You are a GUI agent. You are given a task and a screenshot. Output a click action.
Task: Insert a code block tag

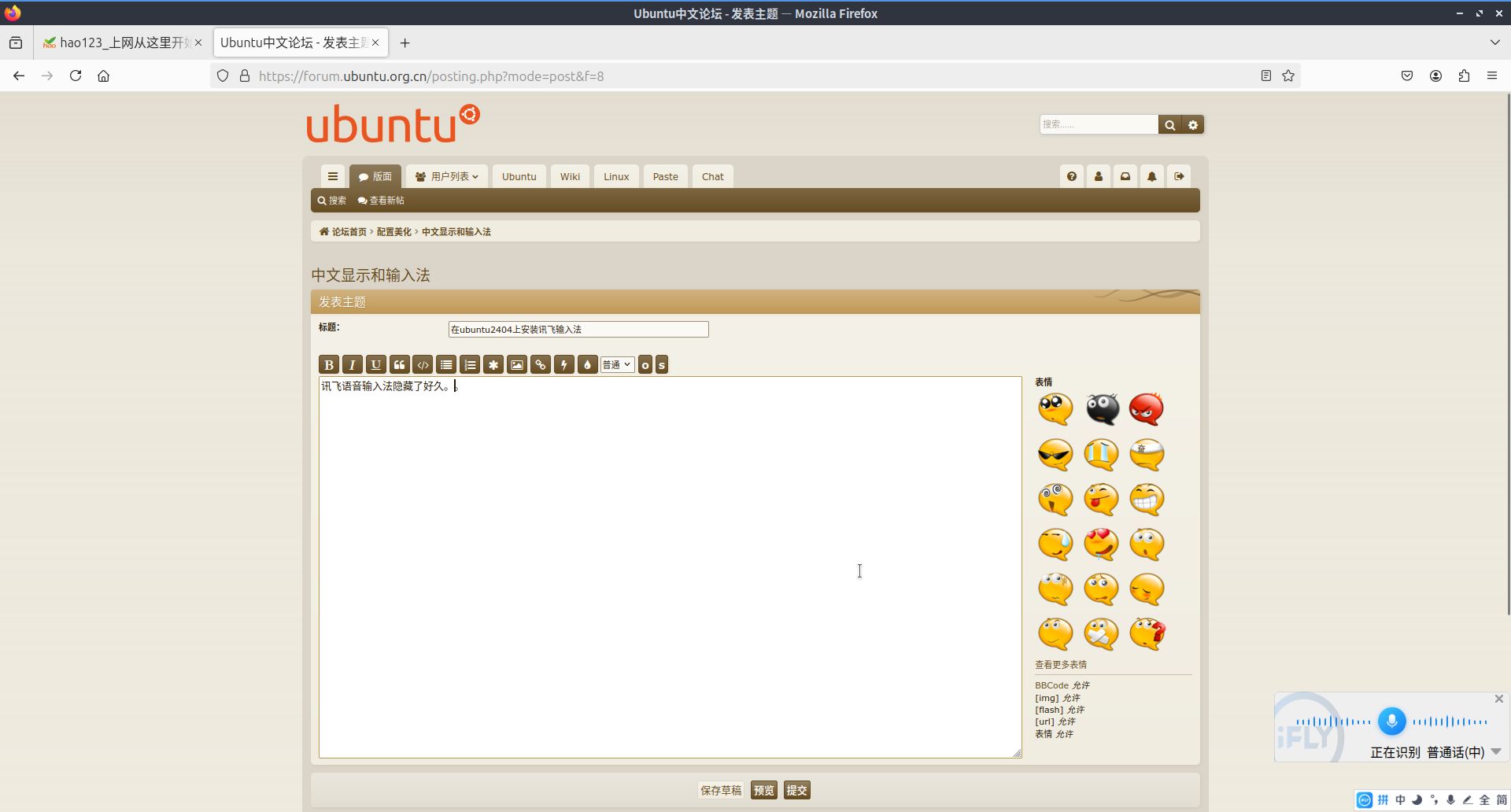(x=423, y=364)
